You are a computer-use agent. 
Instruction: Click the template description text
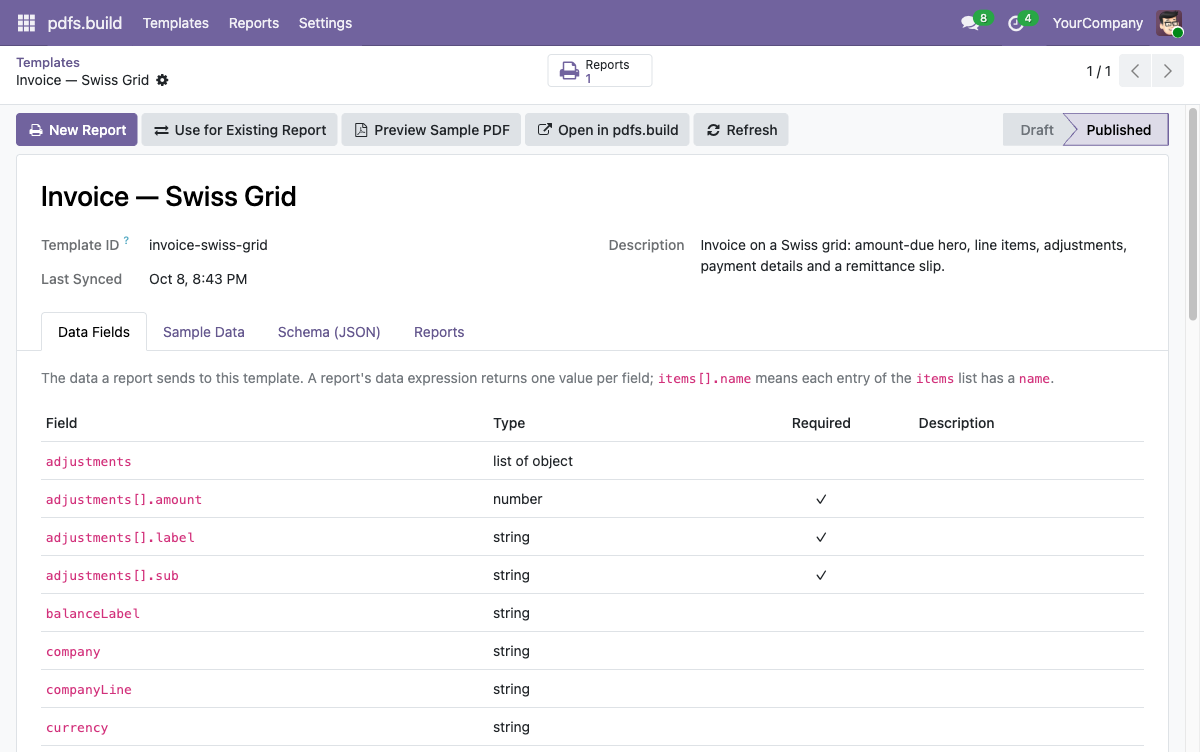pyautogui.click(x=913, y=256)
